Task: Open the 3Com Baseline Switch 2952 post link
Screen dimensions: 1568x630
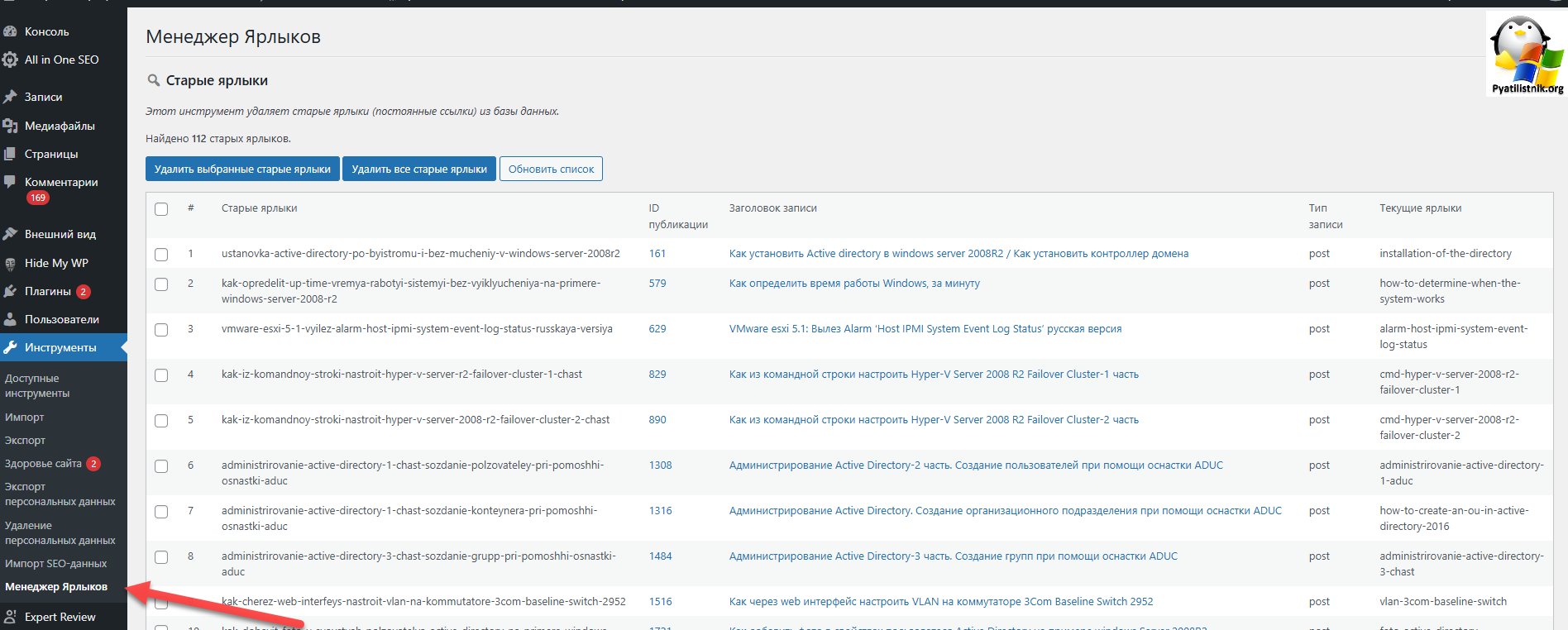Action: [x=941, y=602]
